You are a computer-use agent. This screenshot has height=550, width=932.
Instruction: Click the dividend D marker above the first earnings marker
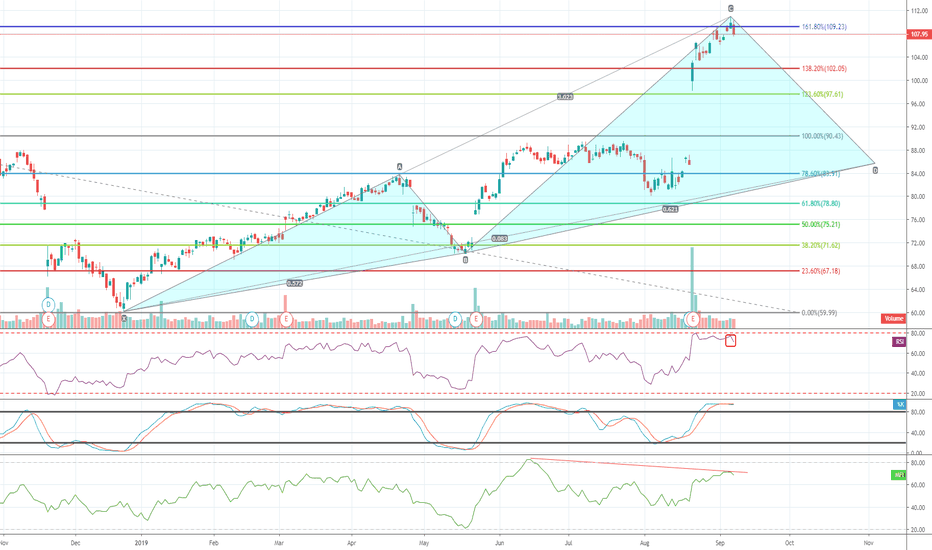click(x=49, y=305)
